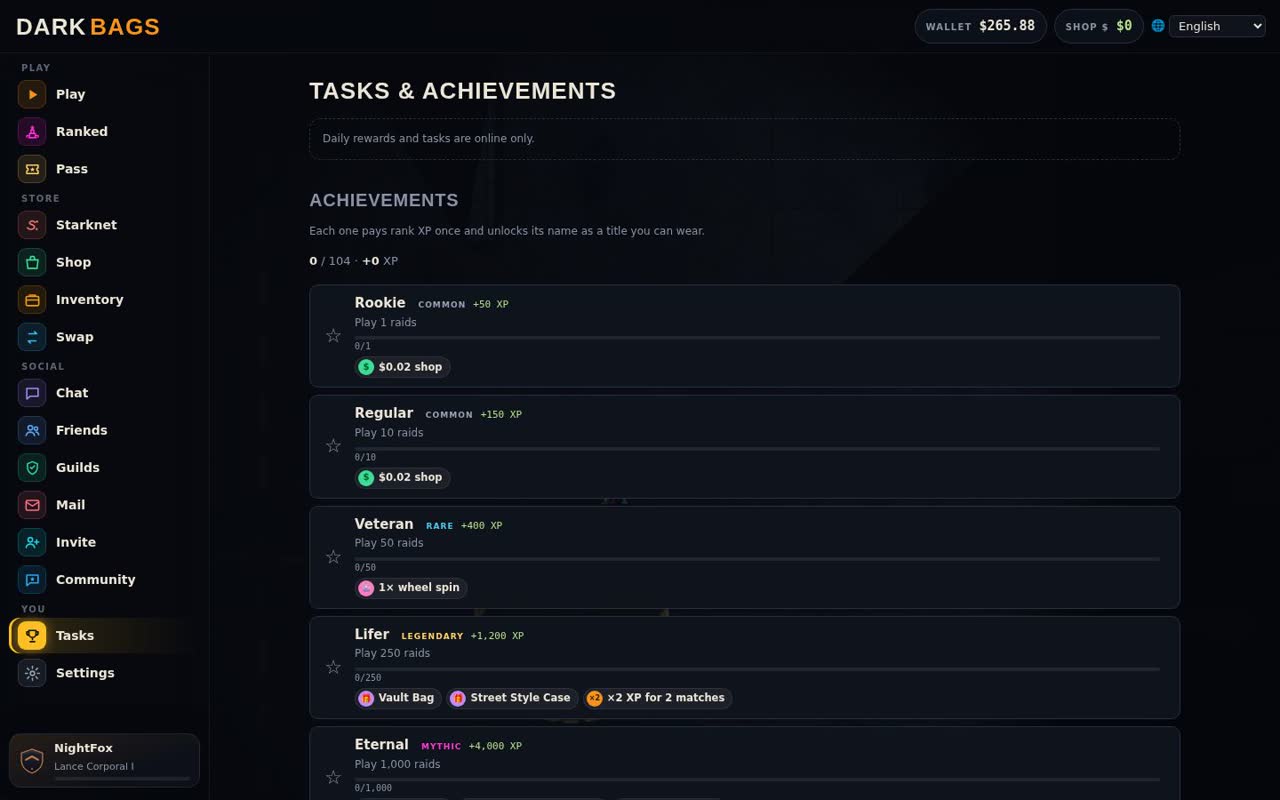Click the Play 50 raids text

coord(389,543)
